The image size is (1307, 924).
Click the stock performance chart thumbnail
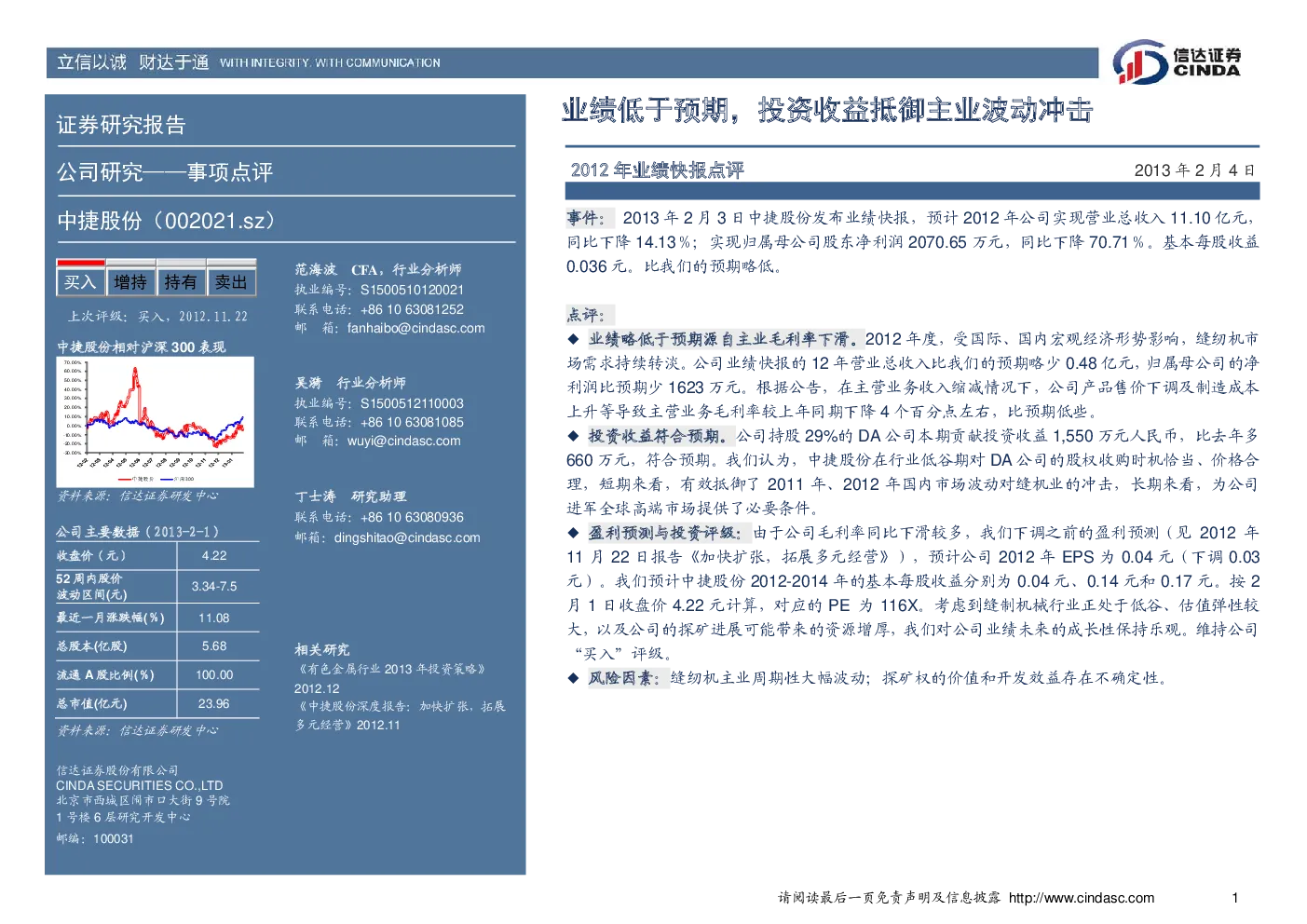[x=156, y=421]
